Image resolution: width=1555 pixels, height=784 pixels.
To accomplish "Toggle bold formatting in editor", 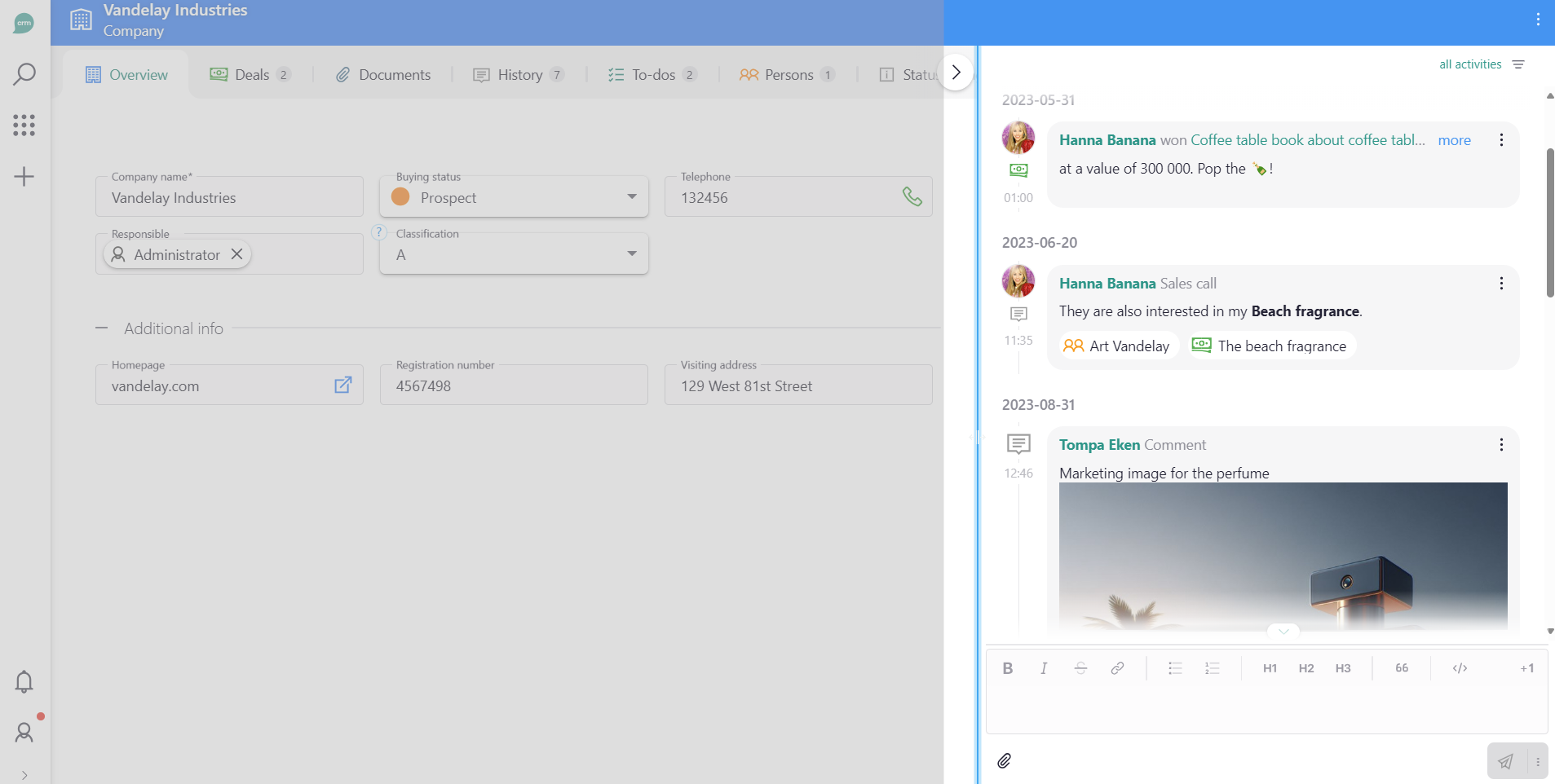I will pos(1008,668).
